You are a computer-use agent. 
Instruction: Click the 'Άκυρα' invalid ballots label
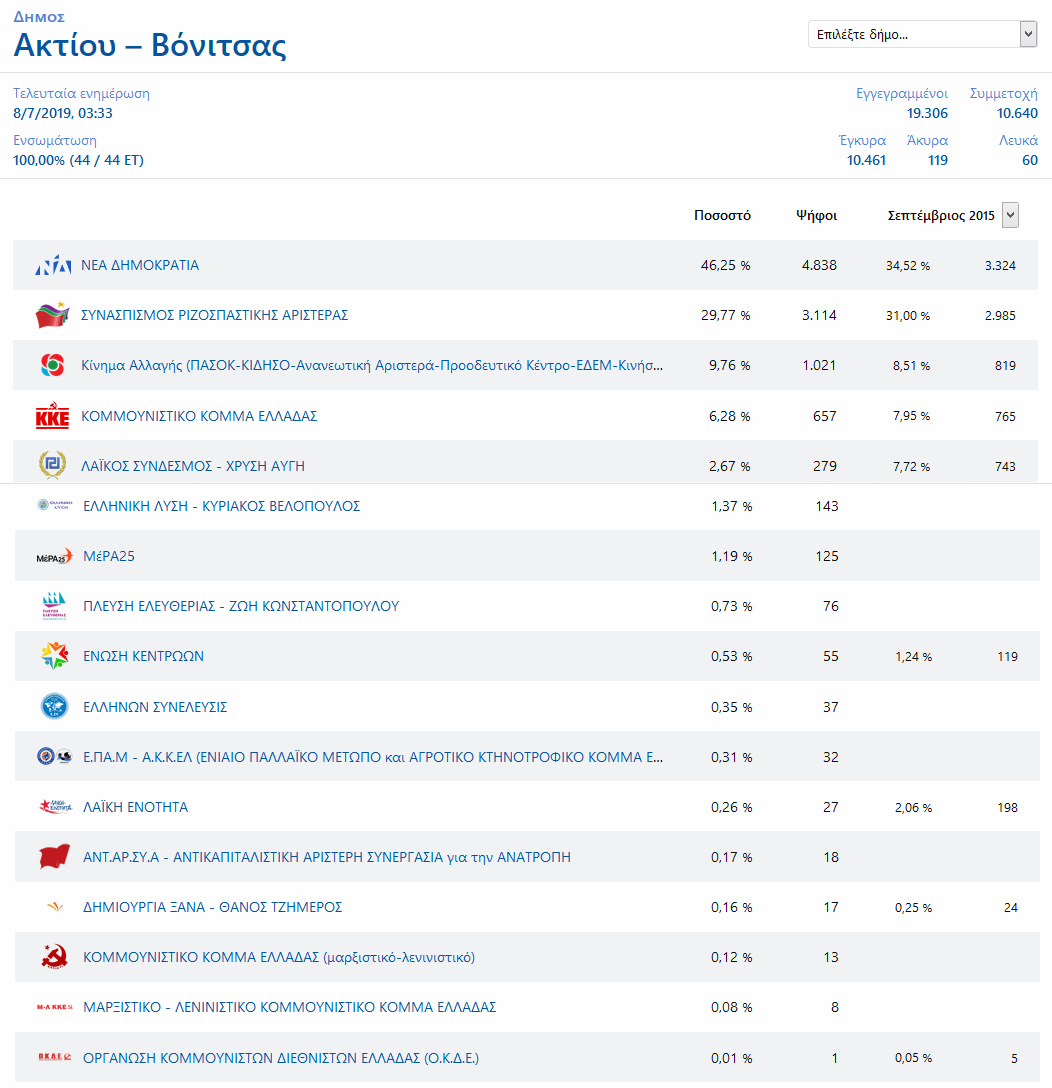coord(927,140)
